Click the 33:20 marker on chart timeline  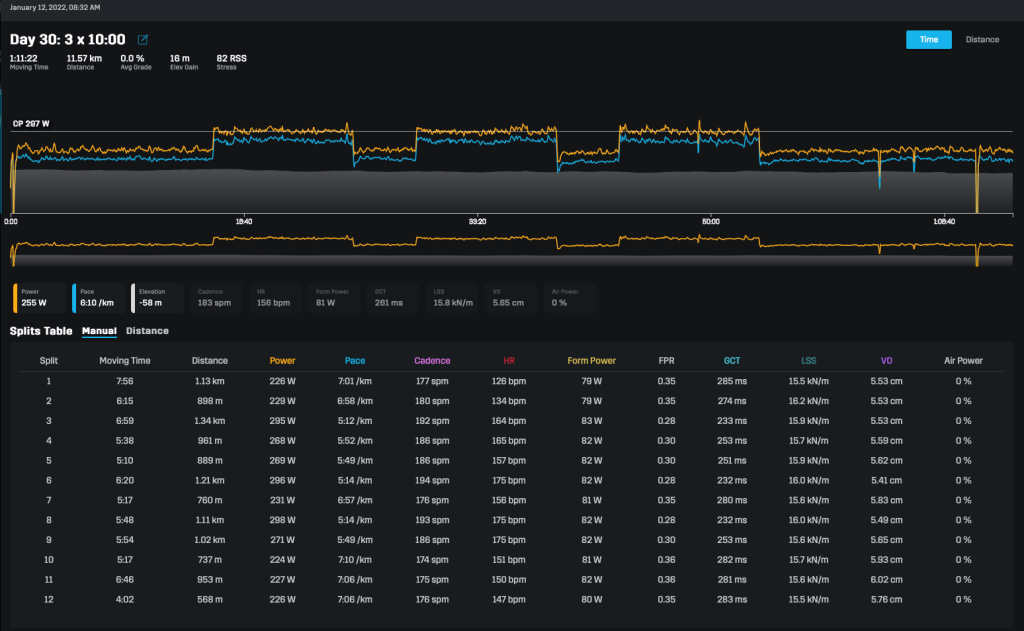(x=477, y=221)
